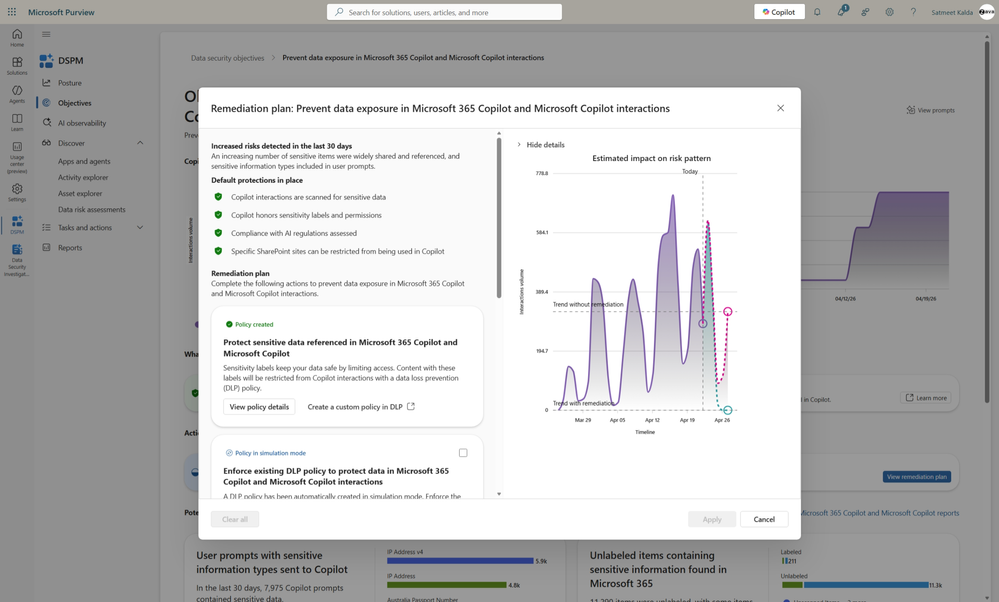The image size is (999, 602).
Task: Click the magenta trend without remediation marker
Action: click(x=728, y=312)
